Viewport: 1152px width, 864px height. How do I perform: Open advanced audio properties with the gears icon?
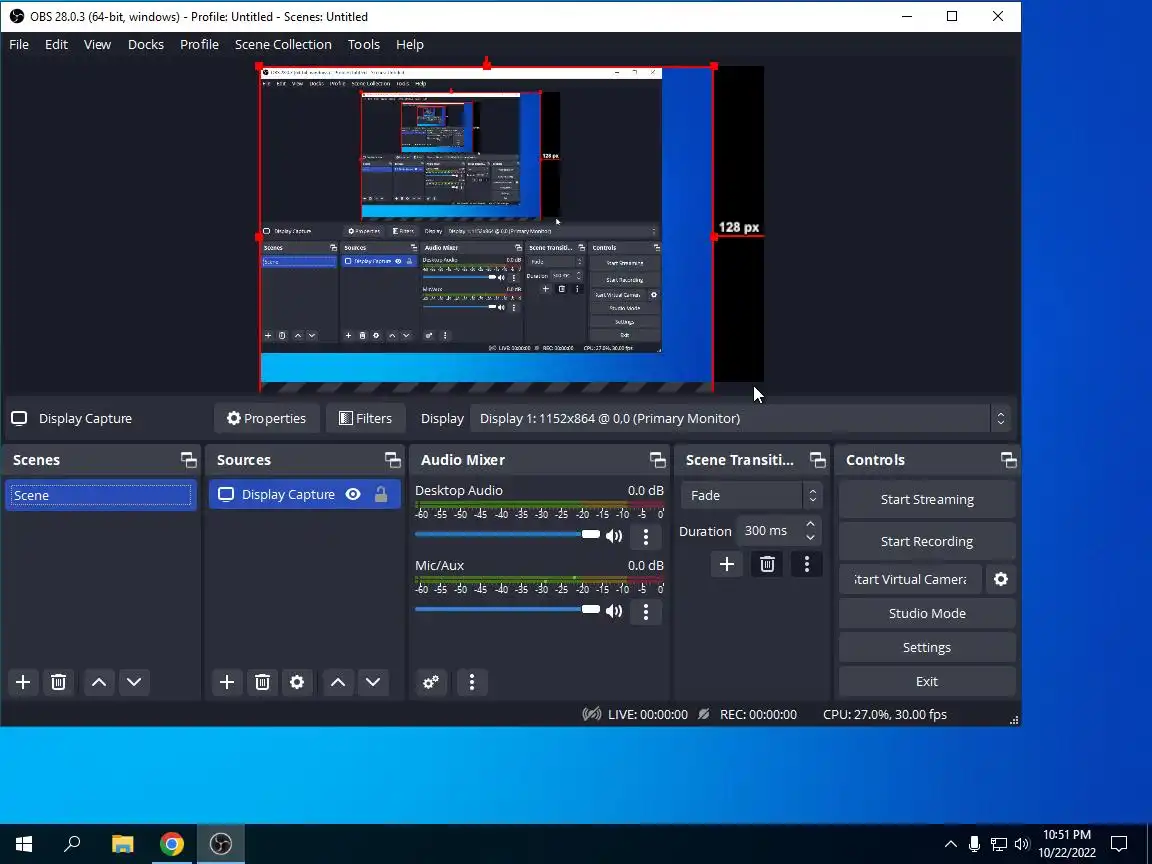point(431,682)
